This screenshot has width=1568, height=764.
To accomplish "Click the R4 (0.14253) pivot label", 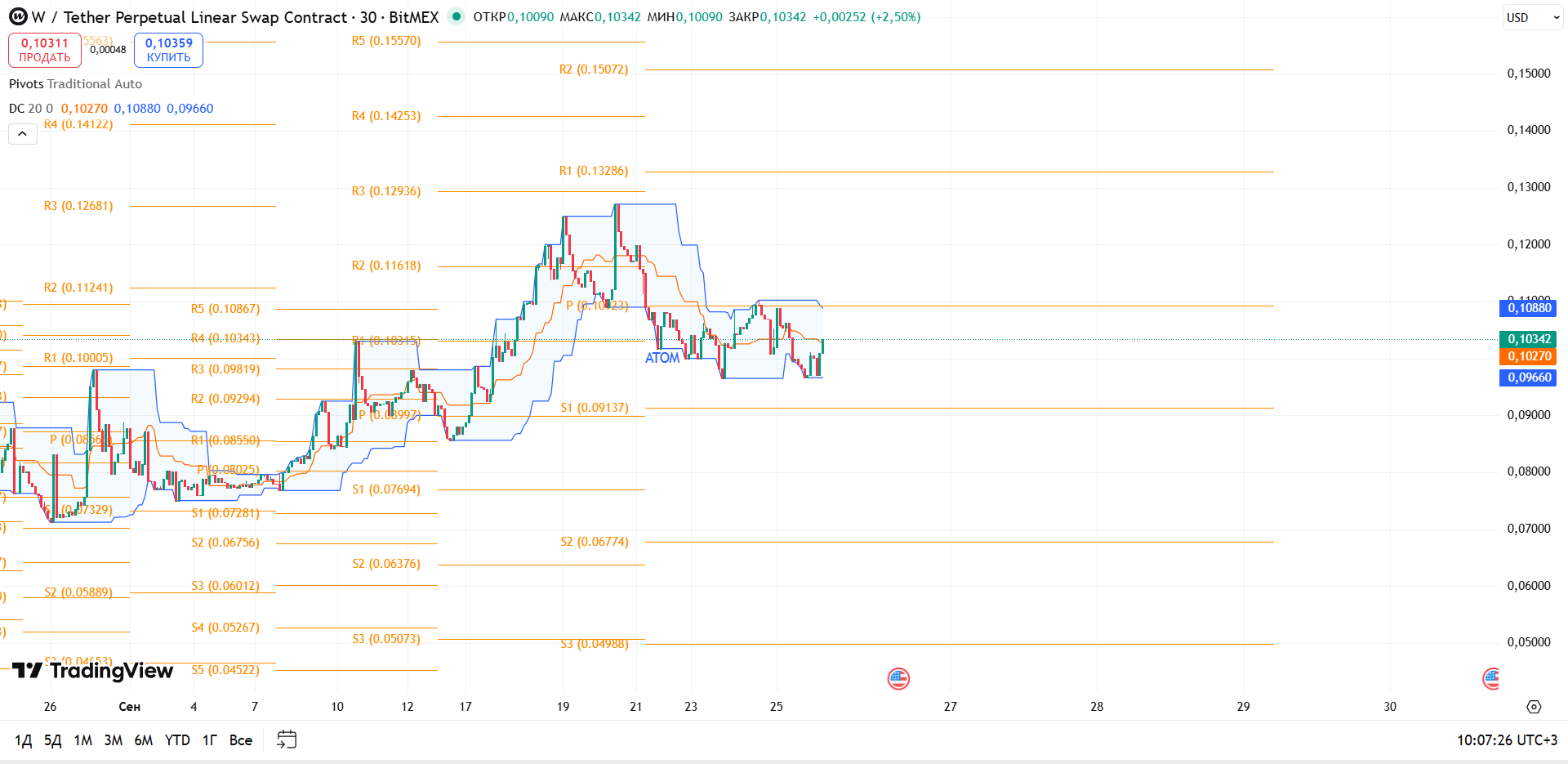I will click(386, 116).
